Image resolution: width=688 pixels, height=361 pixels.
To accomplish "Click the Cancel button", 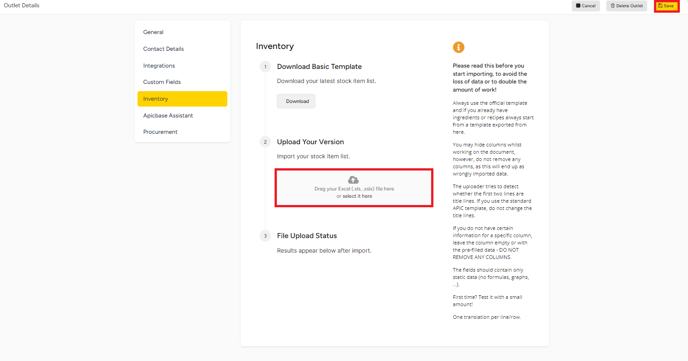I will pyautogui.click(x=585, y=6).
